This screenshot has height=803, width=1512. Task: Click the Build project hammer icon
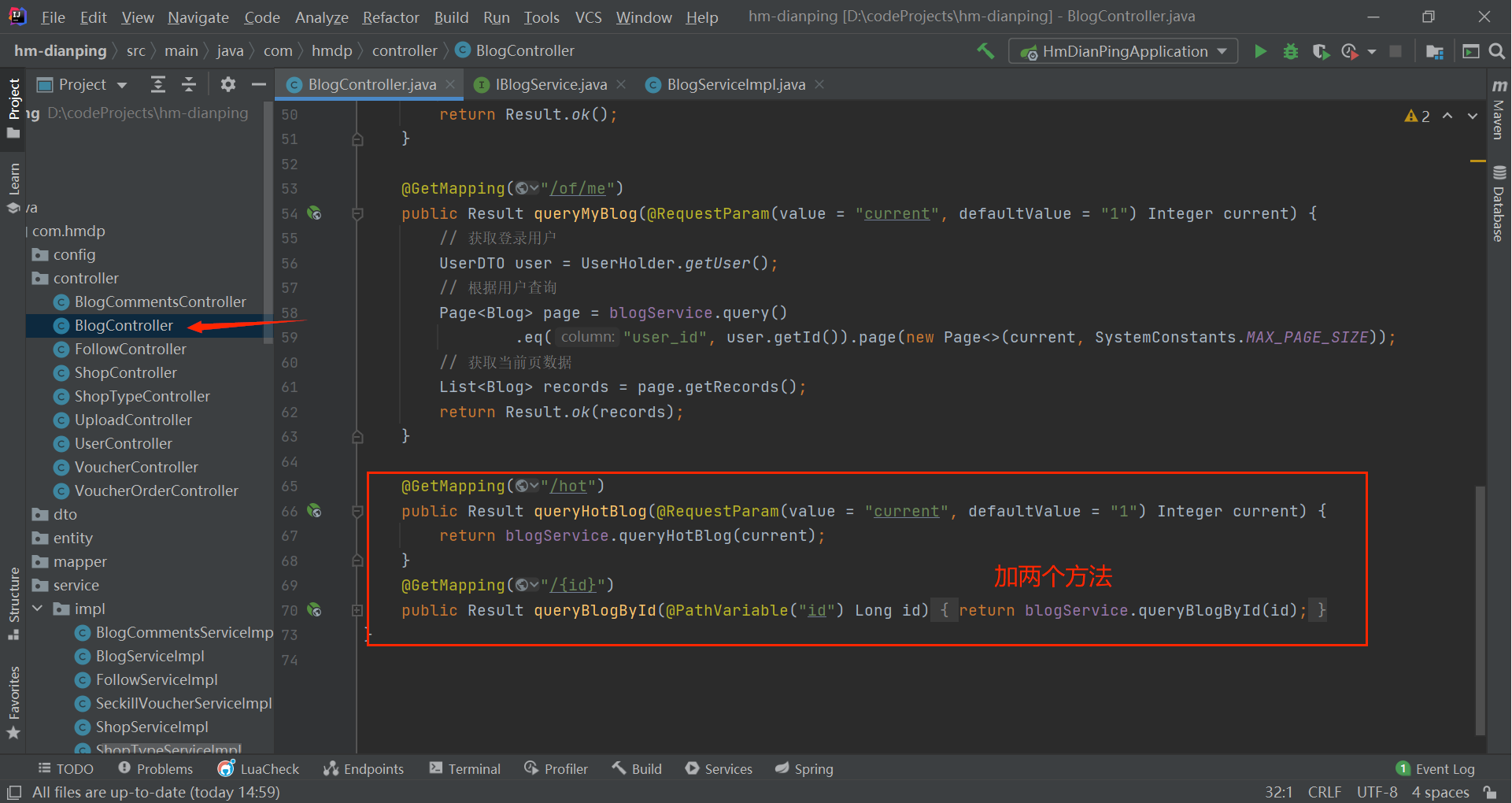pos(985,51)
